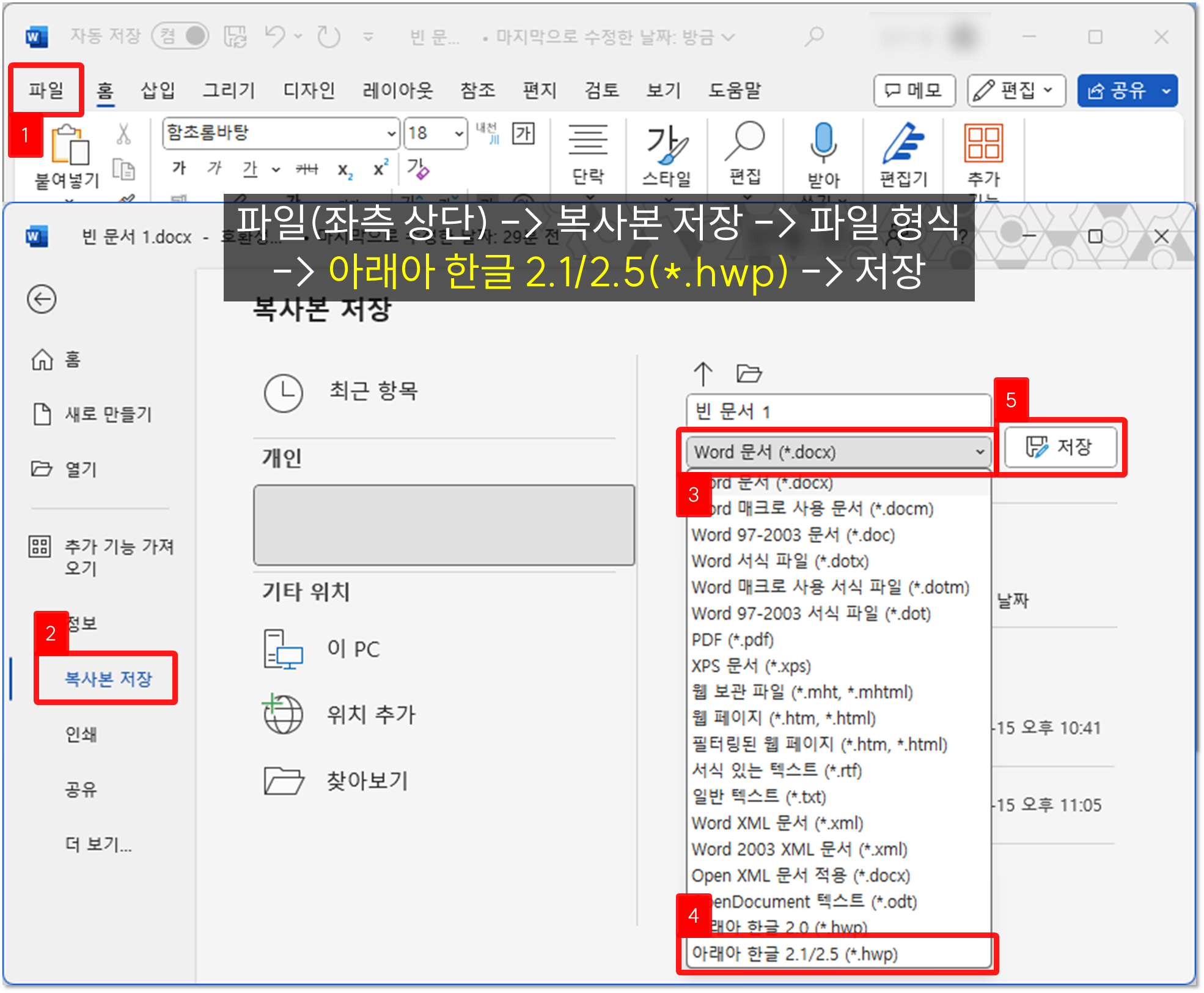Open the 파일 ribbon tab
This screenshot has height=993, width=1204.
[46, 90]
